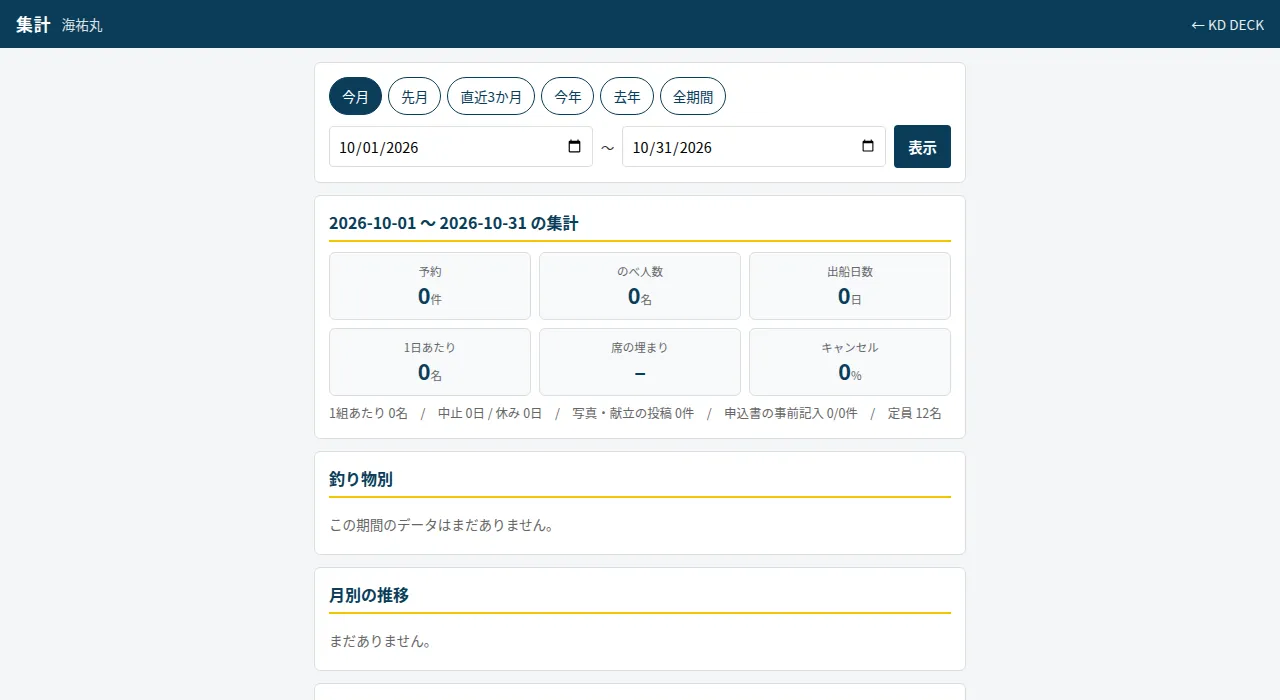This screenshot has width=1280, height=700.
Task: Switch to 直近3か月 period
Action: [491, 96]
